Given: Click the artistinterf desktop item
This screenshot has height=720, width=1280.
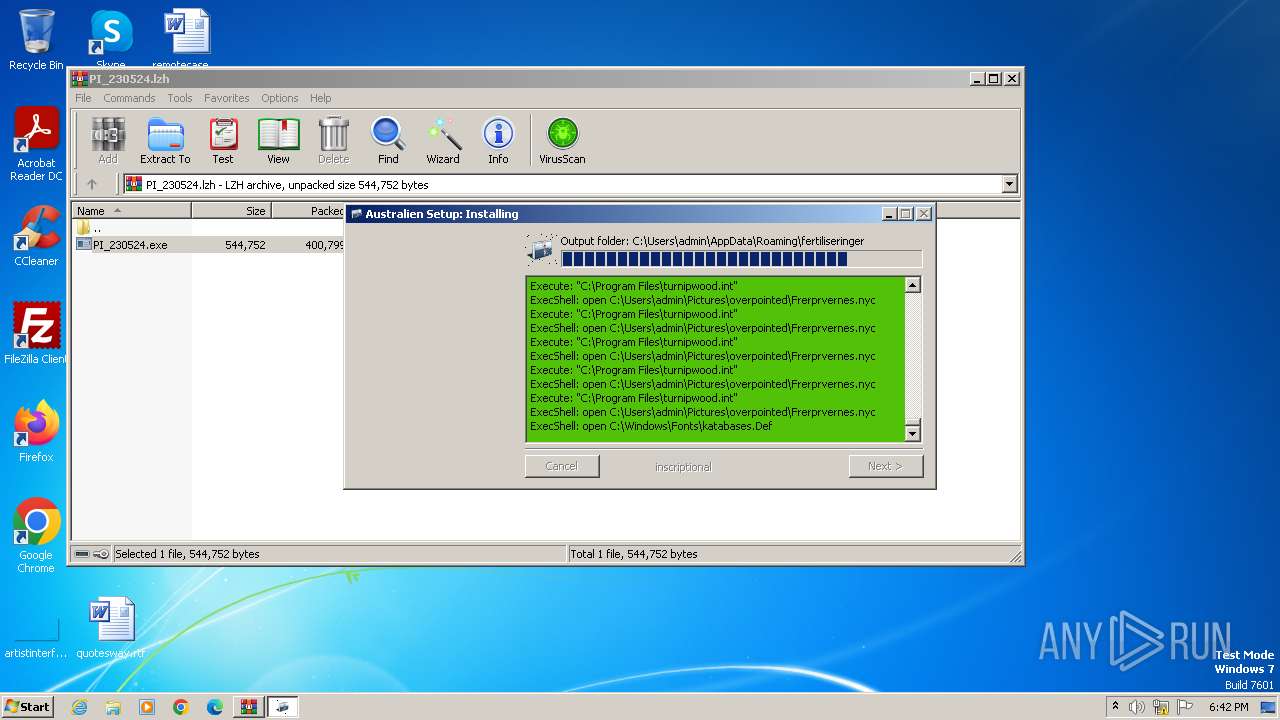Looking at the screenshot, I should click(x=36, y=636).
